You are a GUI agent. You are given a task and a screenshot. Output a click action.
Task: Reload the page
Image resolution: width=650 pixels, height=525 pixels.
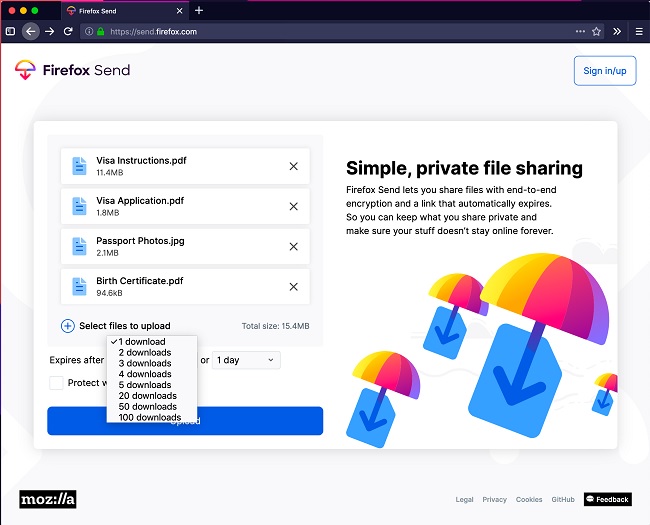[68, 32]
